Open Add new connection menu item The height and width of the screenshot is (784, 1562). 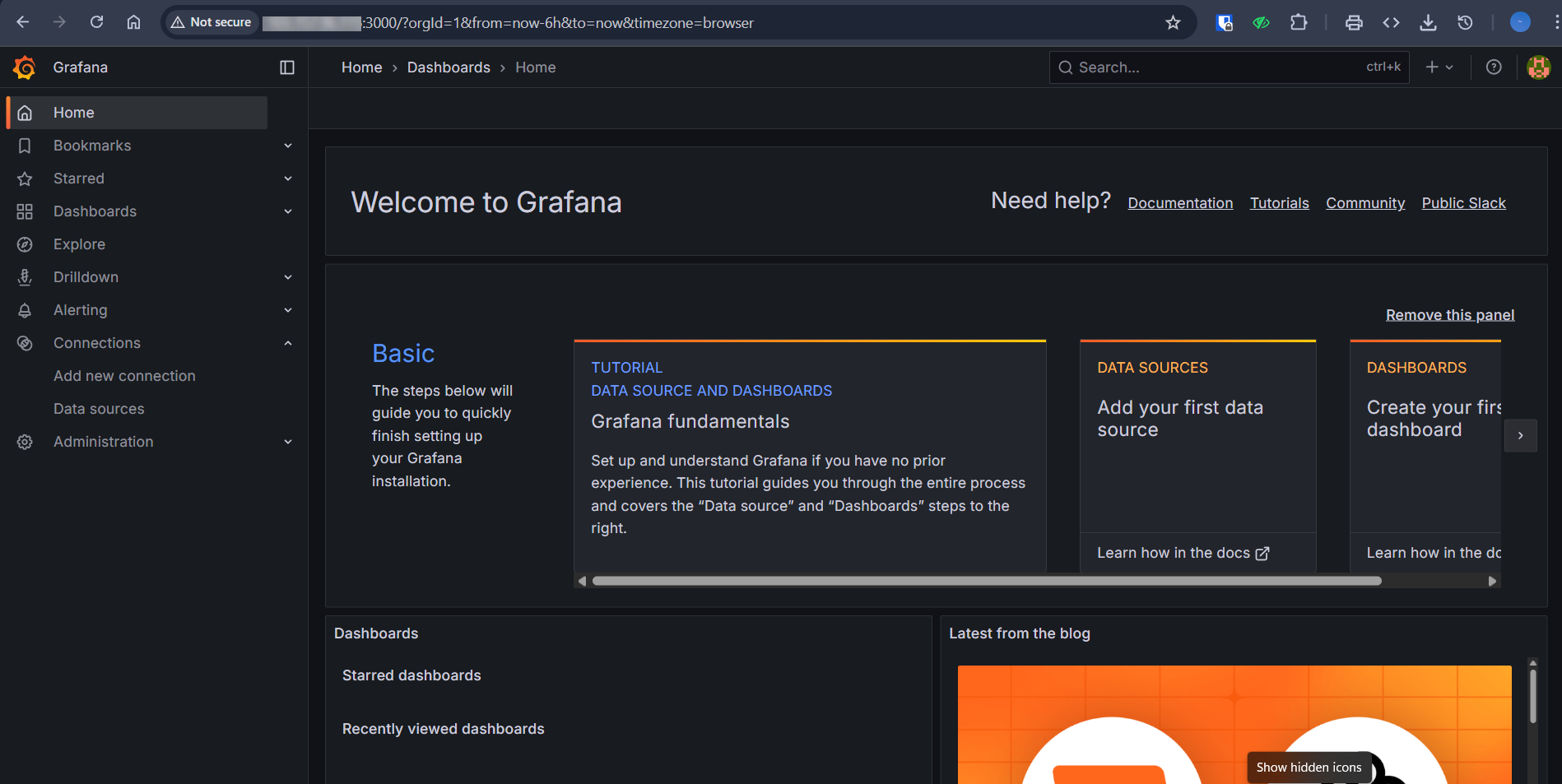tap(124, 376)
